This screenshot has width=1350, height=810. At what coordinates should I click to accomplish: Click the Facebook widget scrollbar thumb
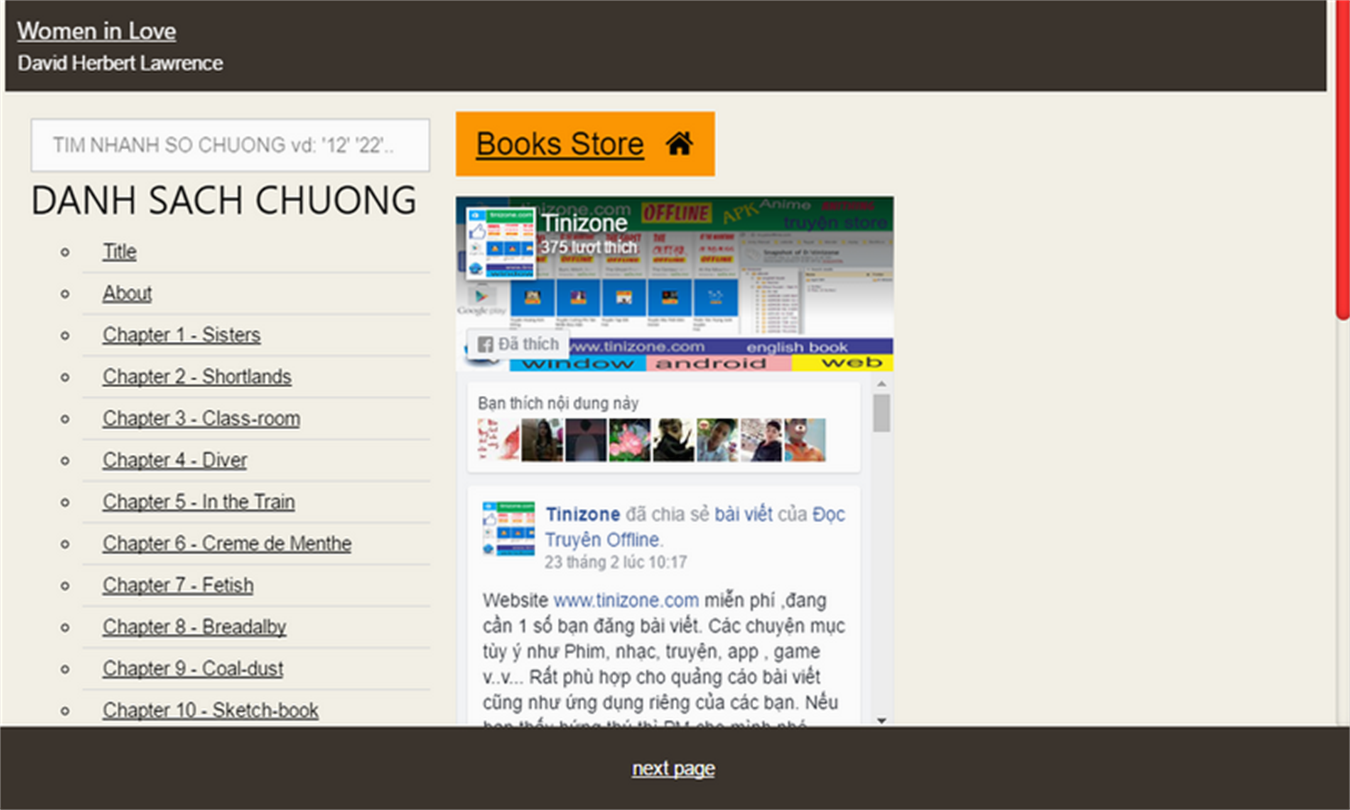click(881, 412)
